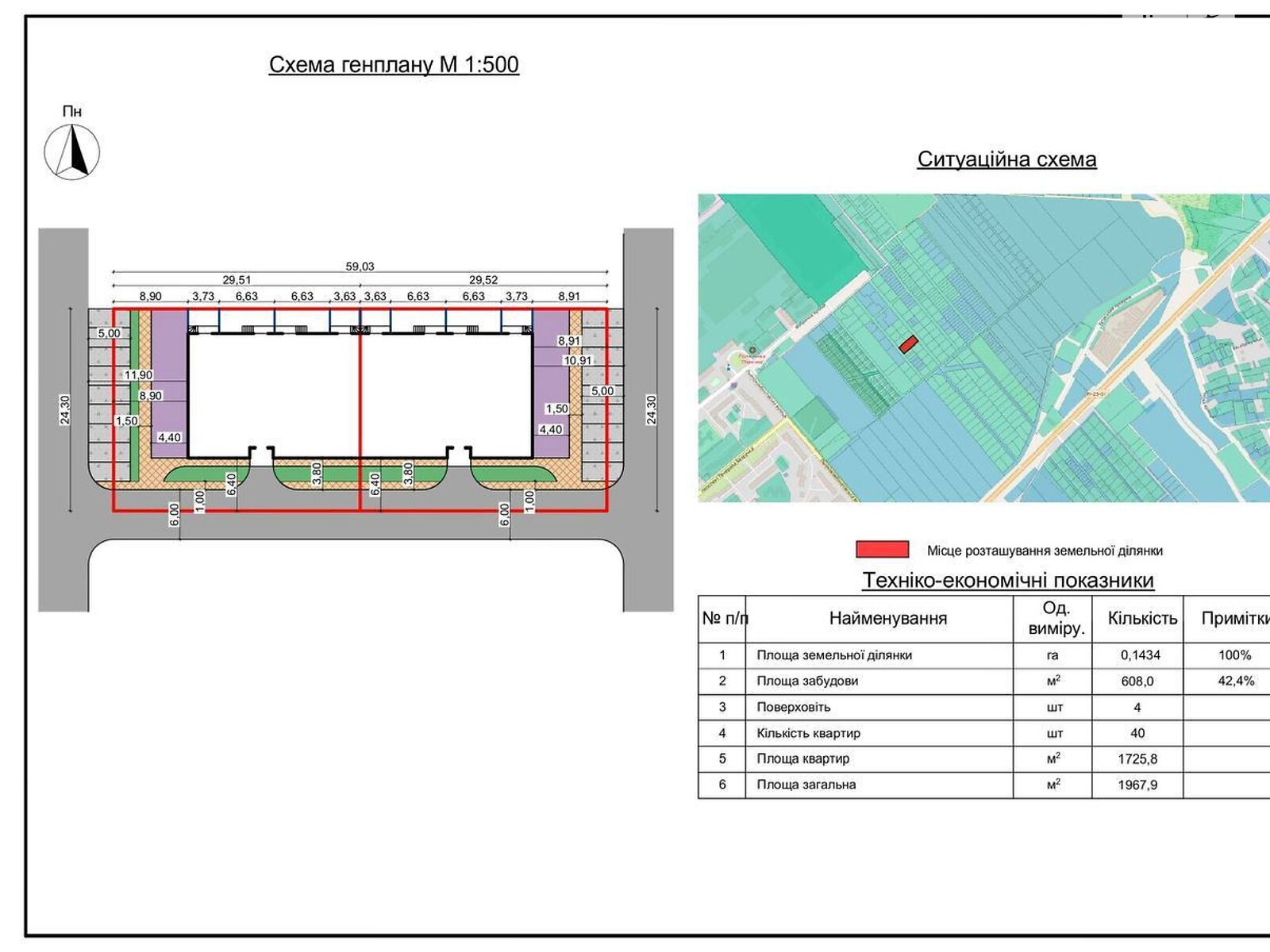This screenshot has width=1270, height=952.
Task: Select the row 'Площа земельної ділянки'
Action: point(984,655)
